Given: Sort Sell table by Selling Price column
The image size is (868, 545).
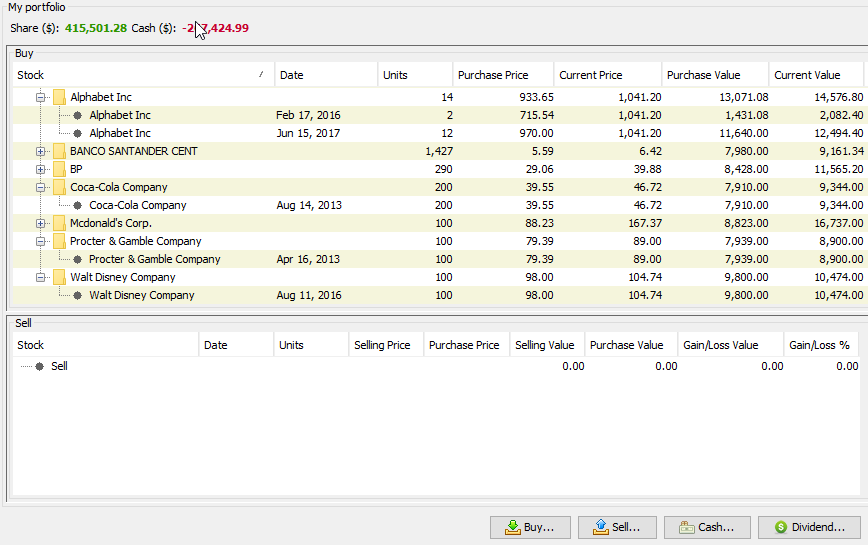Looking at the screenshot, I should [386, 345].
